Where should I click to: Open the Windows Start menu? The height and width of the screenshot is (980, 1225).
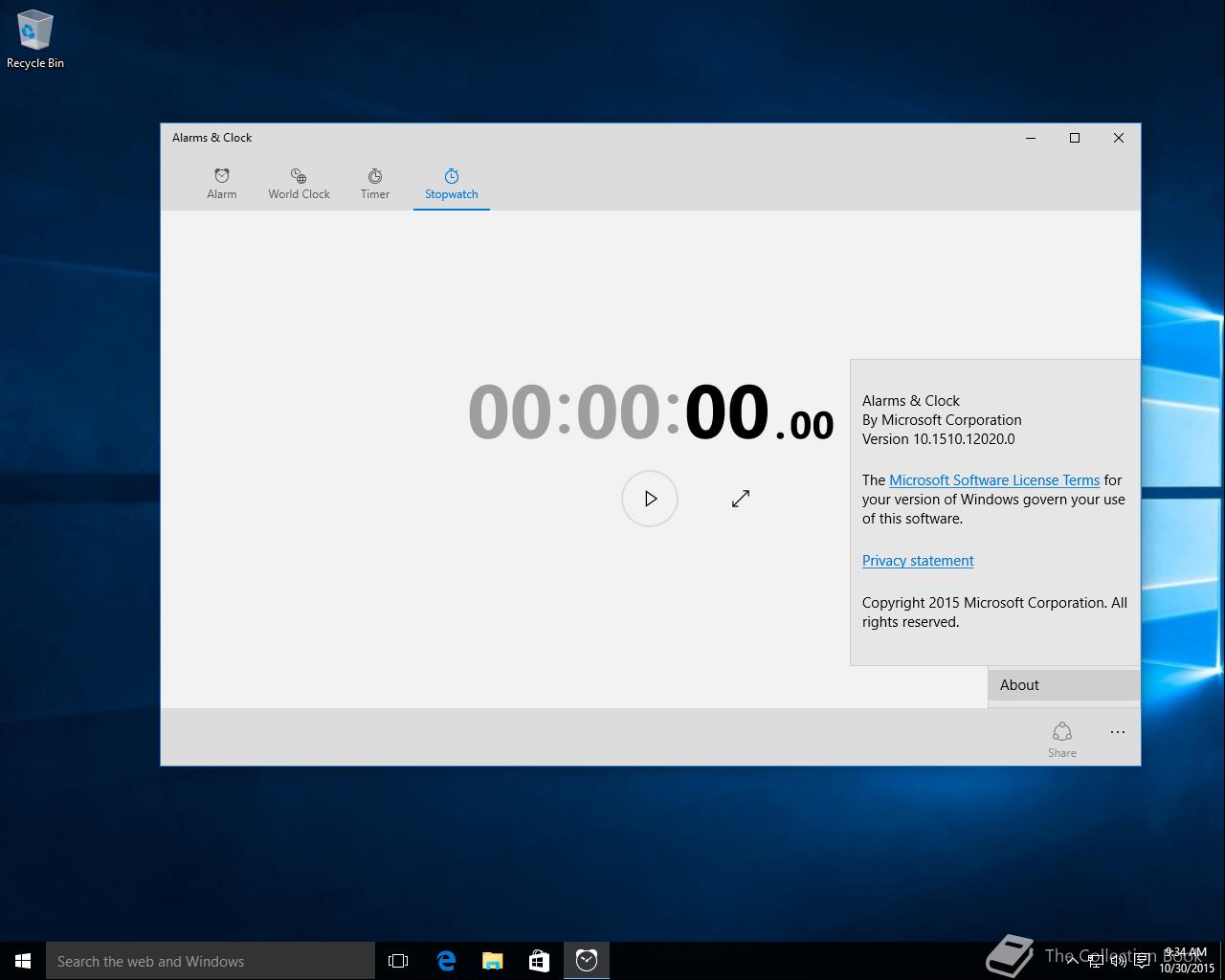point(23,961)
